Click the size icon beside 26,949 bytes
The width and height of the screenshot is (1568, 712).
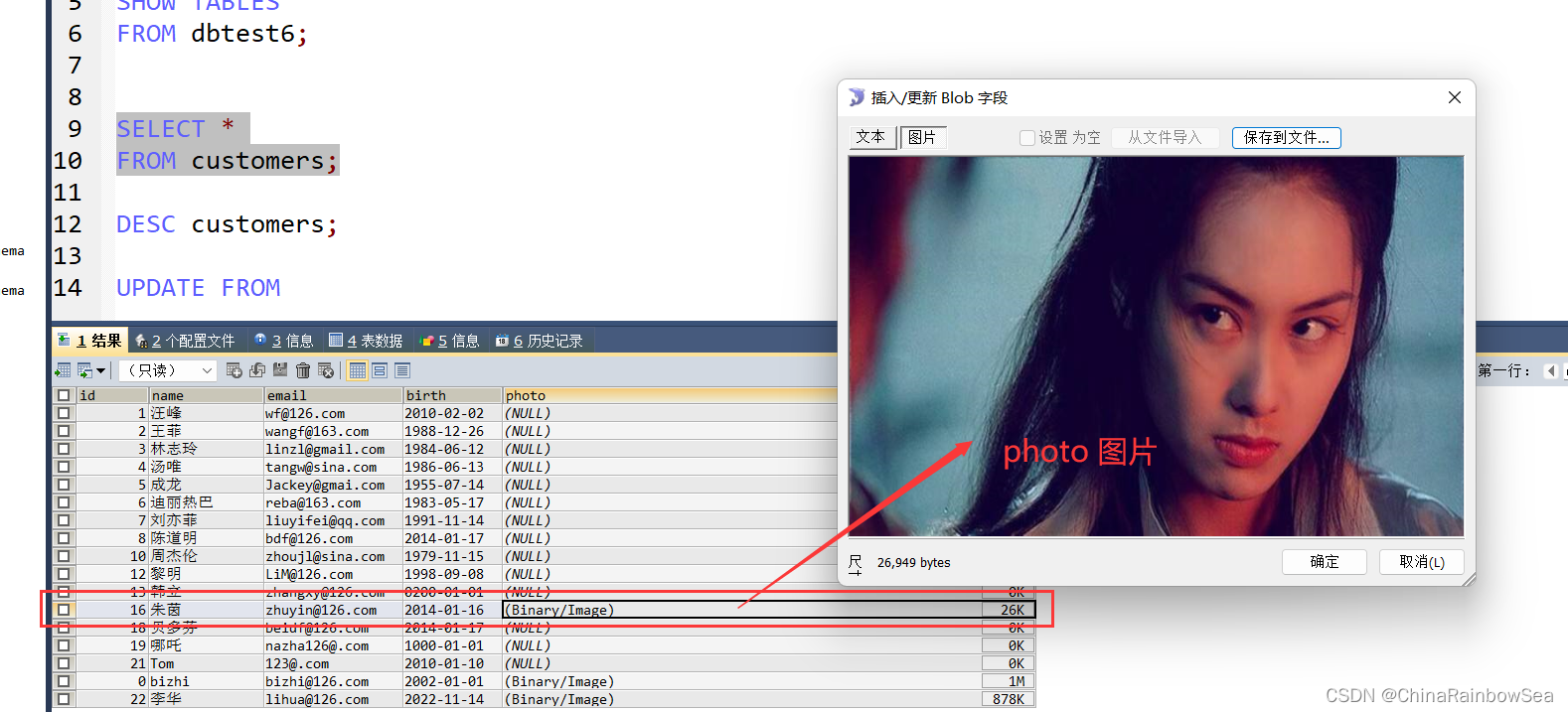pos(856,564)
